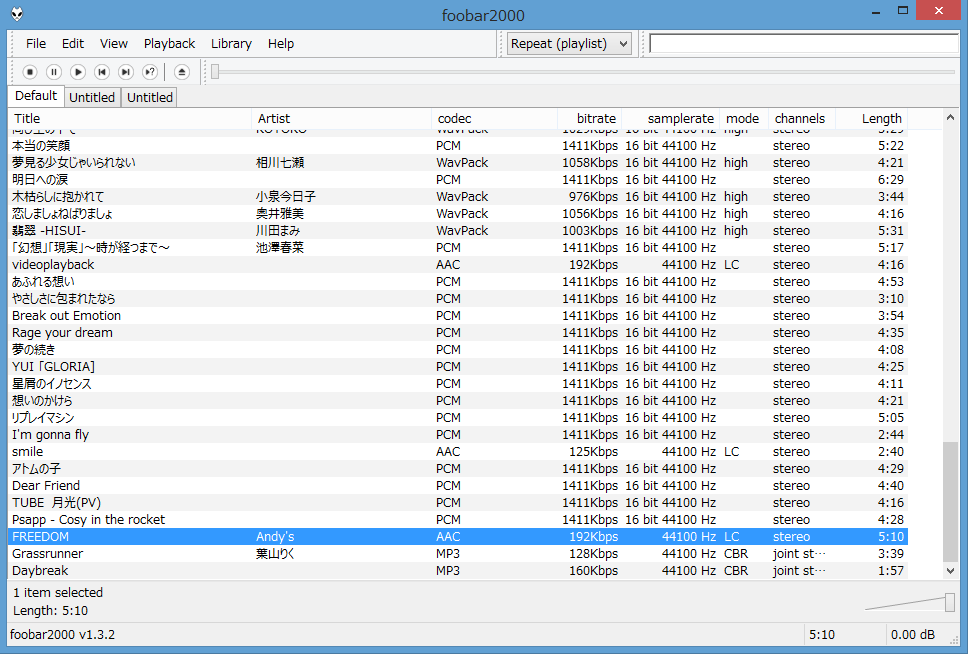Open the Library menu
968x654 pixels.
232,44
